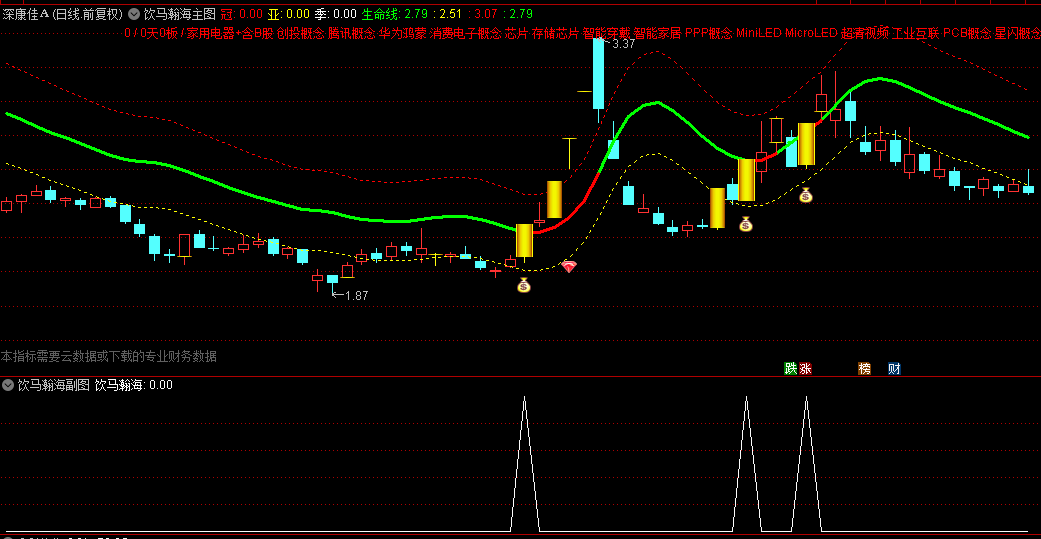Open the 创投概念 concept tag
This screenshot has width=1041, height=539.
point(301,33)
